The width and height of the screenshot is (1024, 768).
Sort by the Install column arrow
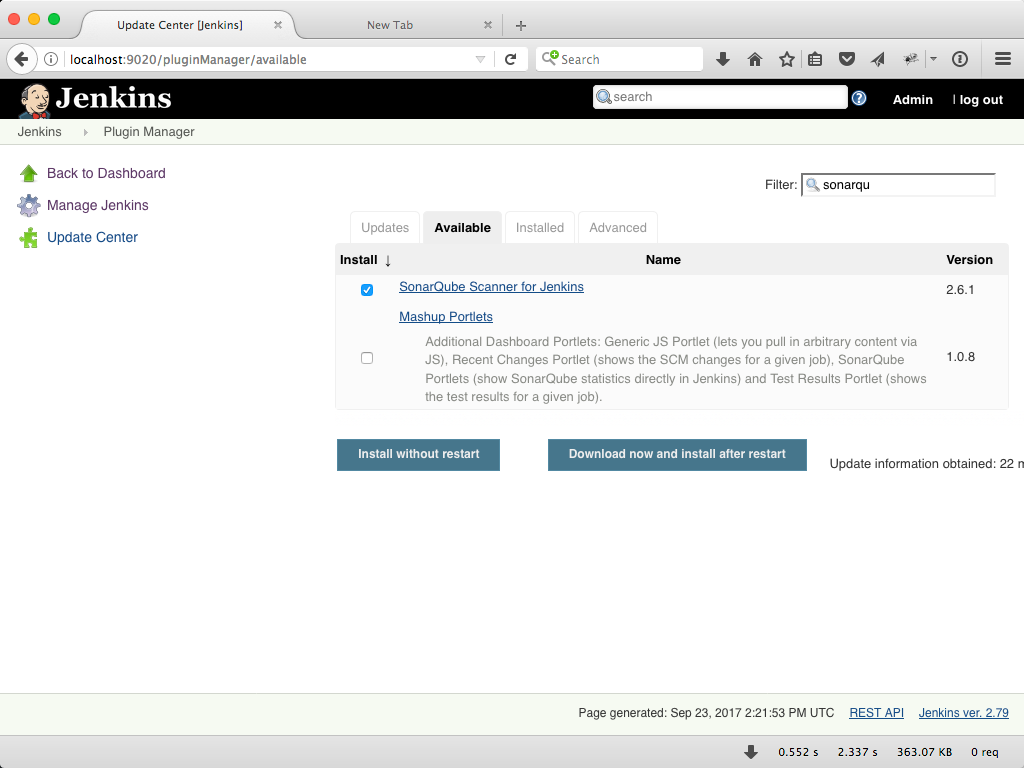(388, 261)
